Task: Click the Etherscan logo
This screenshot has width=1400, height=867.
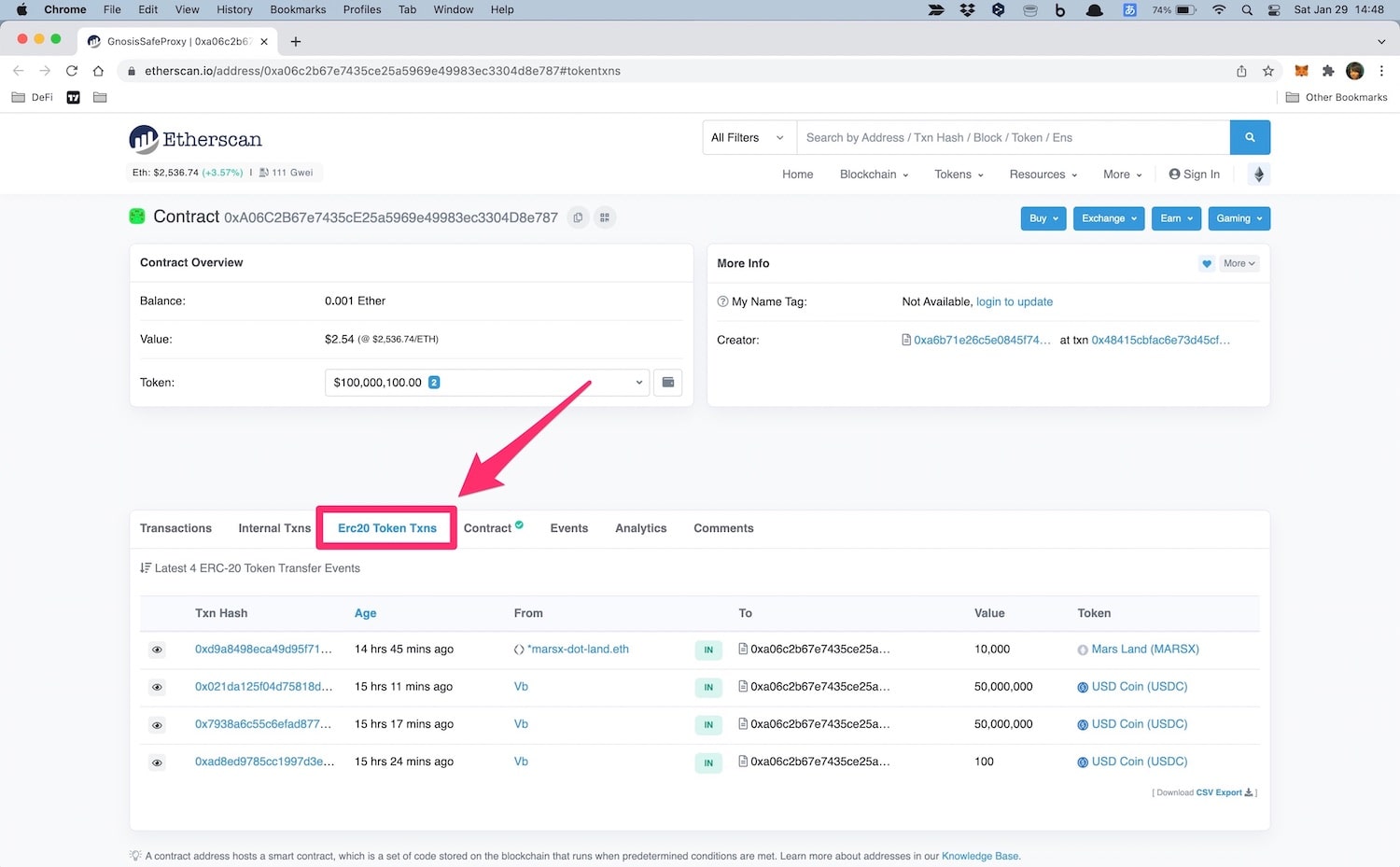Action: click(x=196, y=139)
